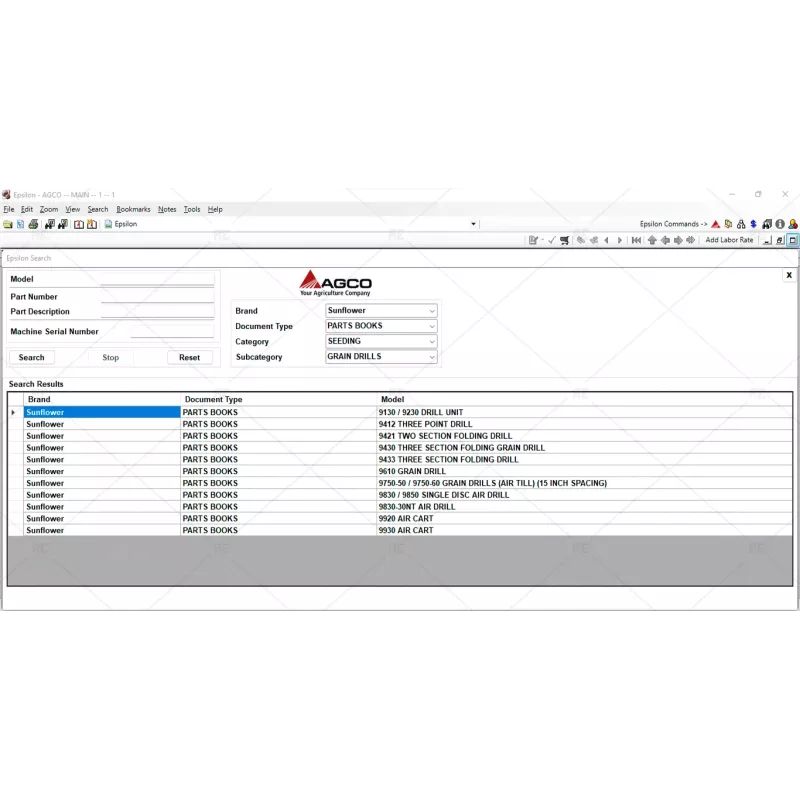Screen dimensions: 800x800
Task: Expand the Document Type dropdown
Action: pyautogui.click(x=433, y=326)
